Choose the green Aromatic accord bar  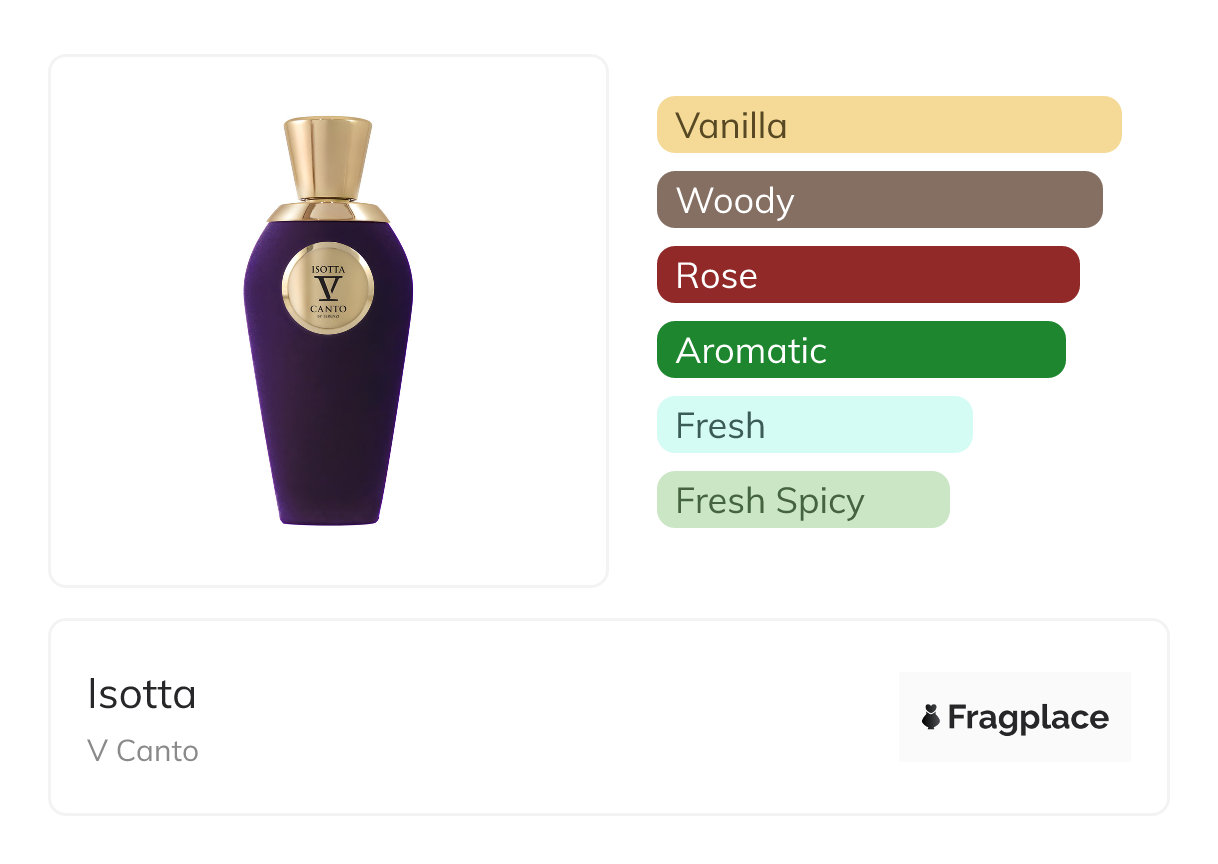[x=861, y=350]
